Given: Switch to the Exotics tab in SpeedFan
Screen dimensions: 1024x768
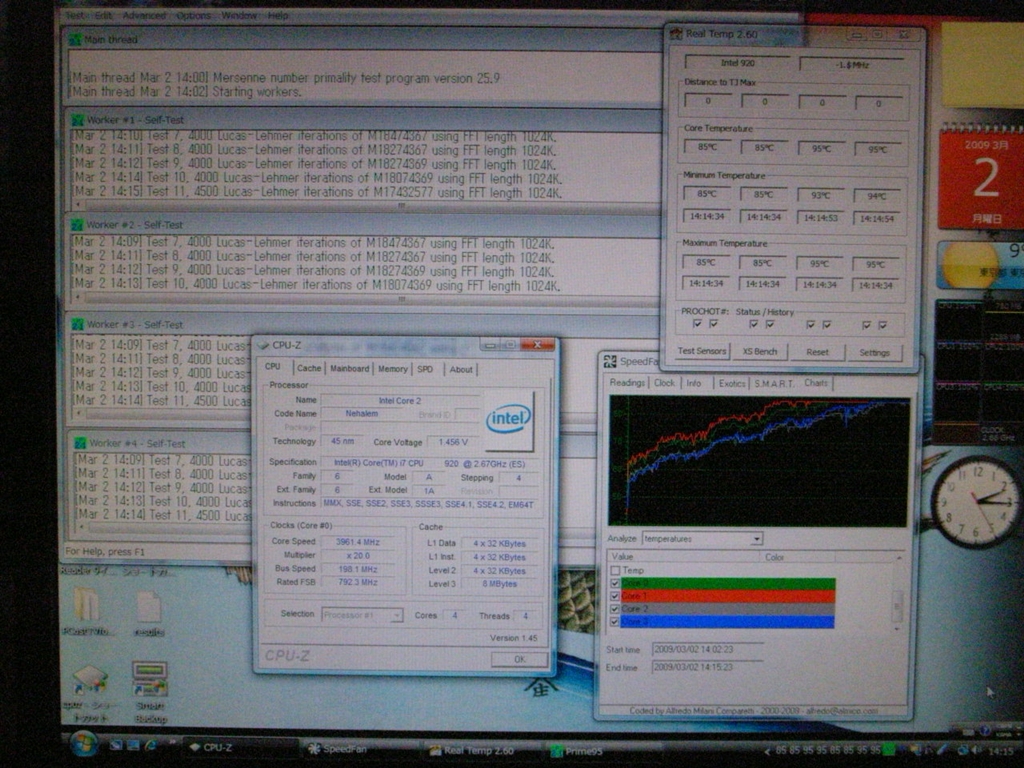Looking at the screenshot, I should 731,383.
